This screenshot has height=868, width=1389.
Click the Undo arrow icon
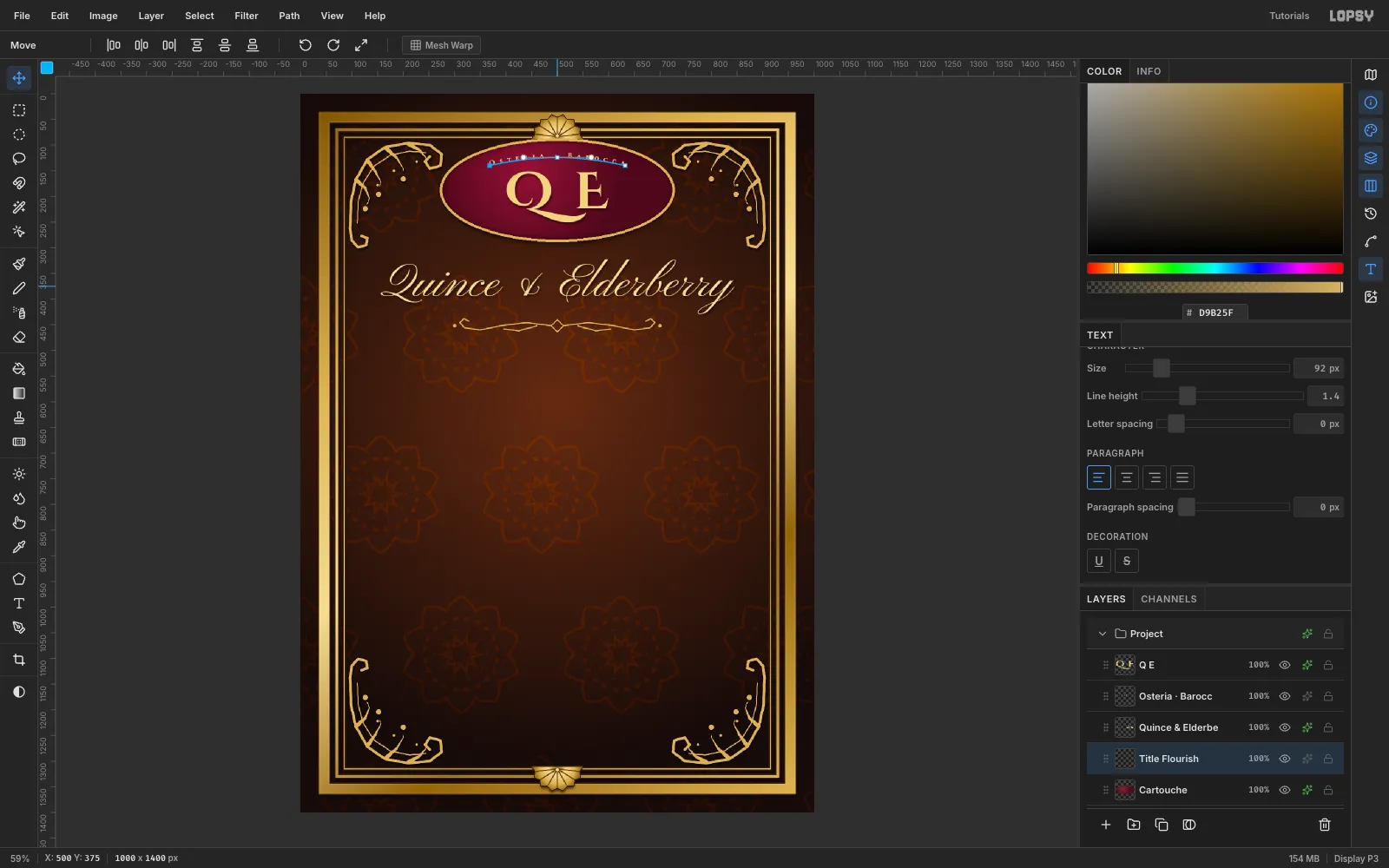click(x=306, y=45)
